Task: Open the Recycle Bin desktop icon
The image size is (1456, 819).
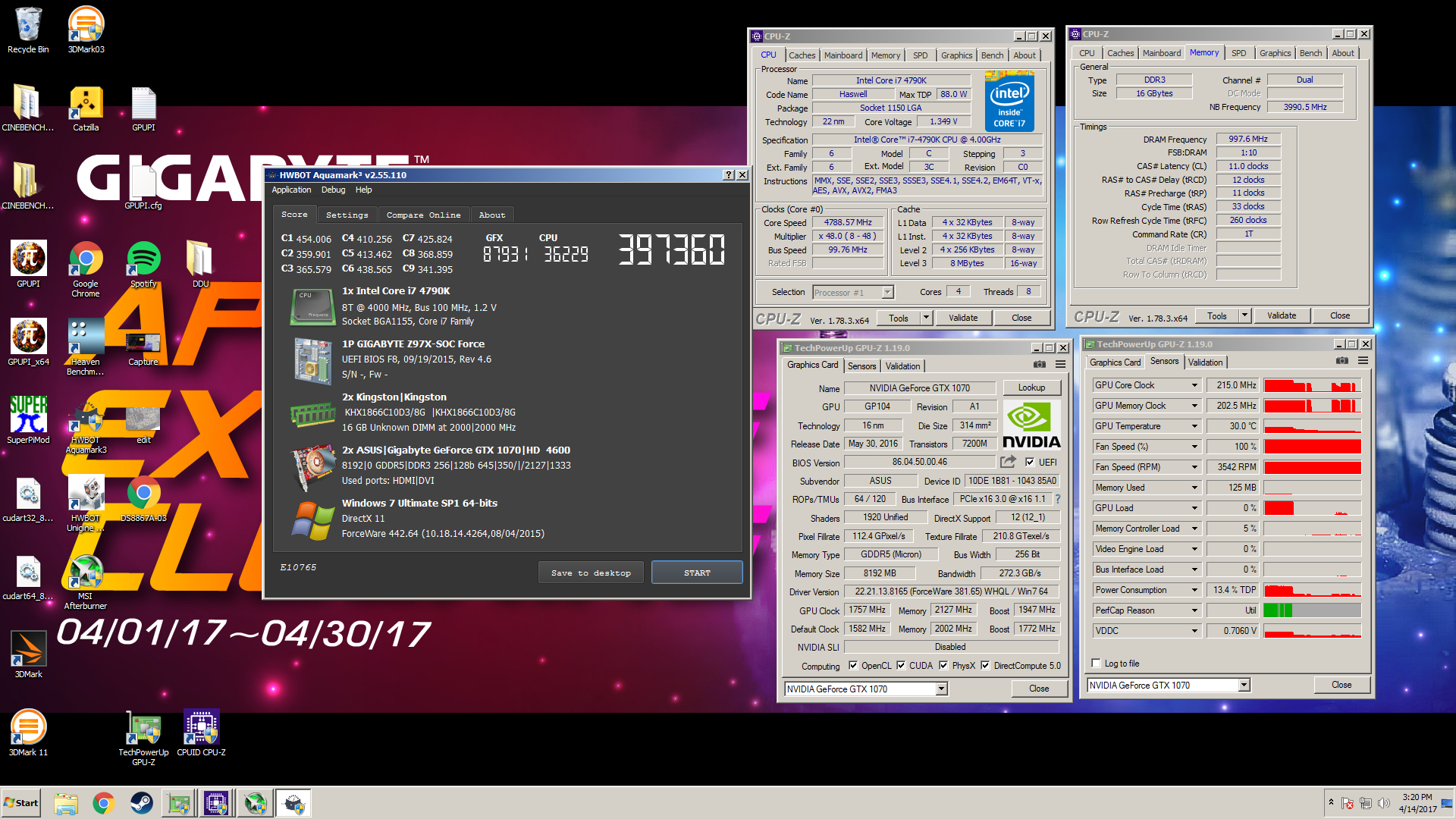Action: click(x=28, y=30)
